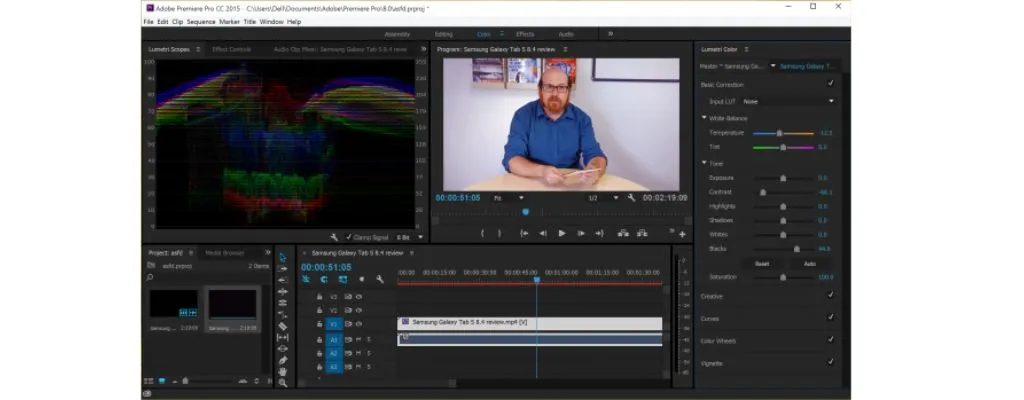Toggle the timeline Snap magnet icon
Image resolution: width=1024 pixels, height=400 pixels.
(324, 279)
